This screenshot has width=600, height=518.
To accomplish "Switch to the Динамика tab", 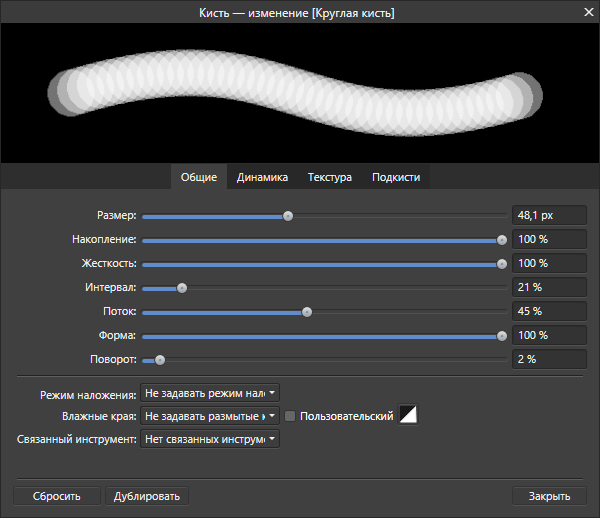I will pyautogui.click(x=262, y=177).
